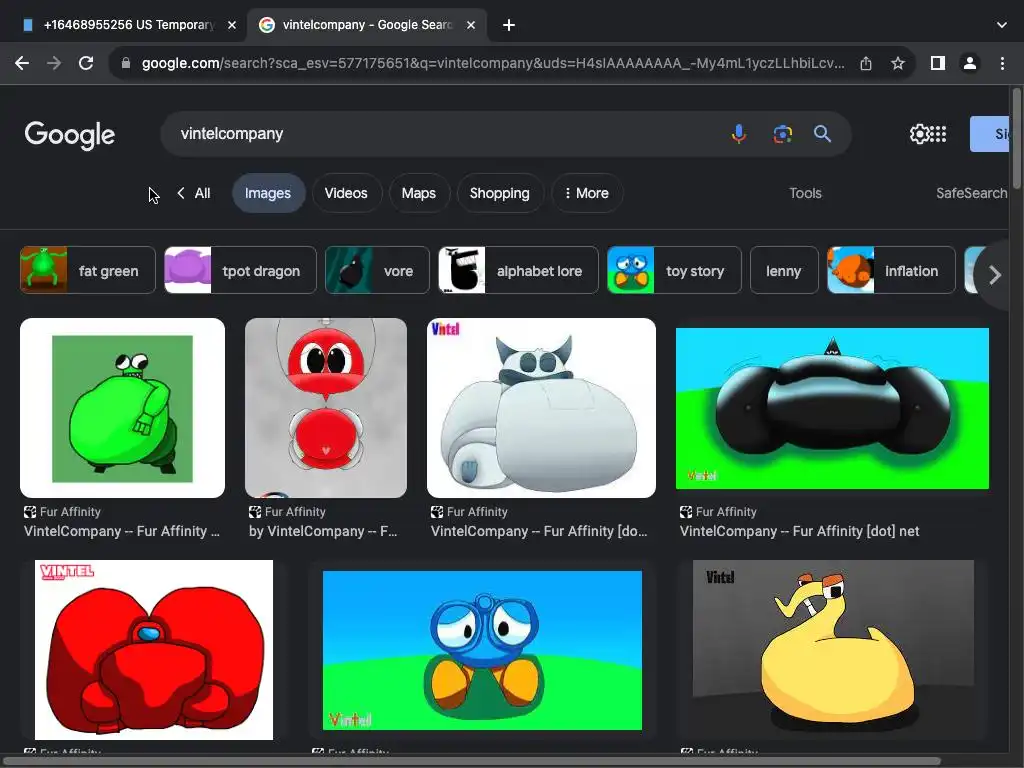
Task: Open the blue binoculars character image
Action: tap(483, 650)
